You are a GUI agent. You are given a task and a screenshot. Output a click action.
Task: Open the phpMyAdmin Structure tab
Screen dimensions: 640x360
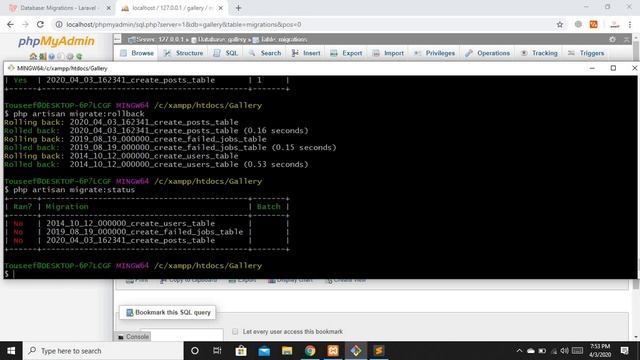pyautogui.click(x=183, y=53)
